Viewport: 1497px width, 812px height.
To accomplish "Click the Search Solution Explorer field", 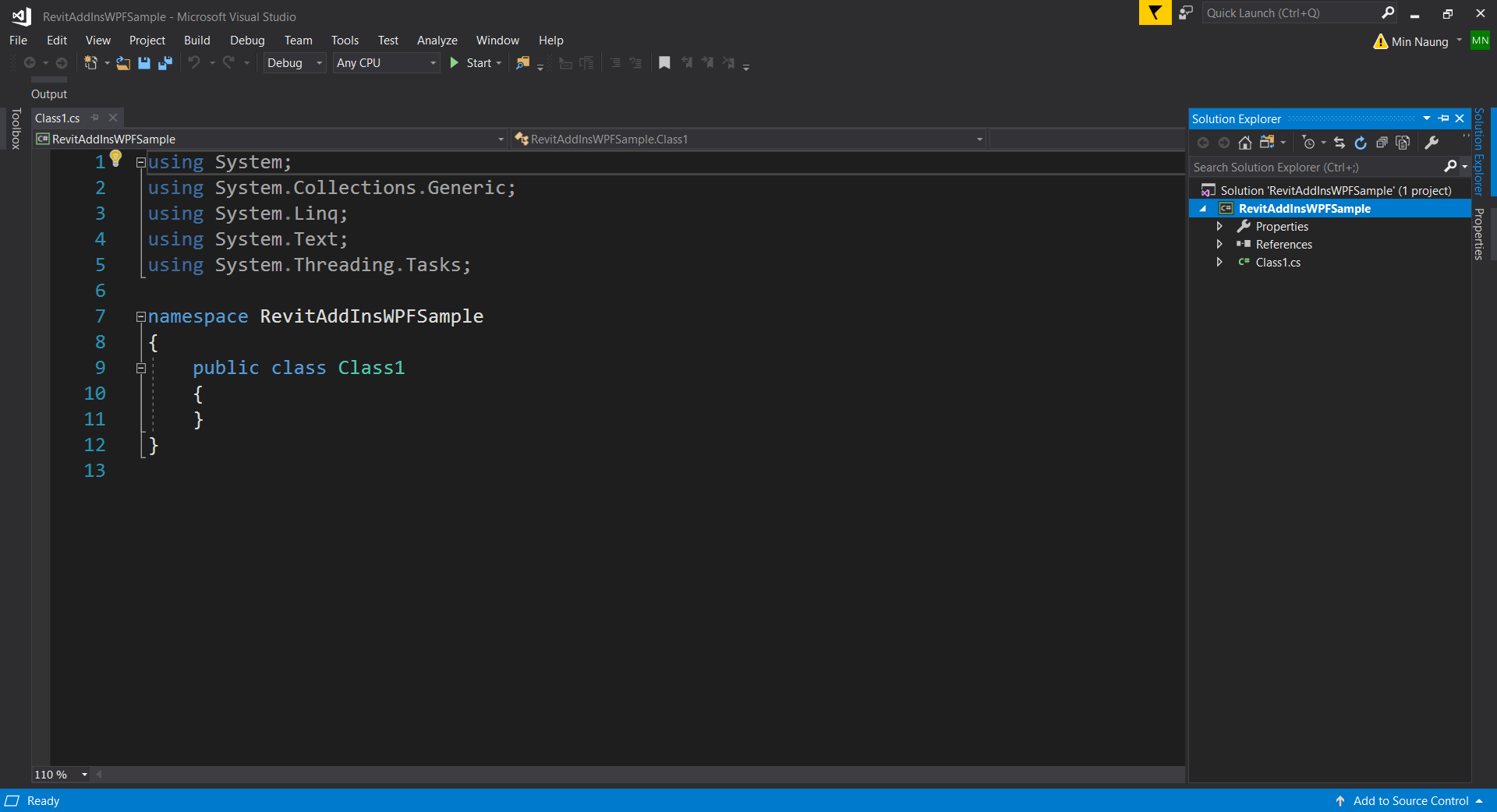I will point(1316,167).
